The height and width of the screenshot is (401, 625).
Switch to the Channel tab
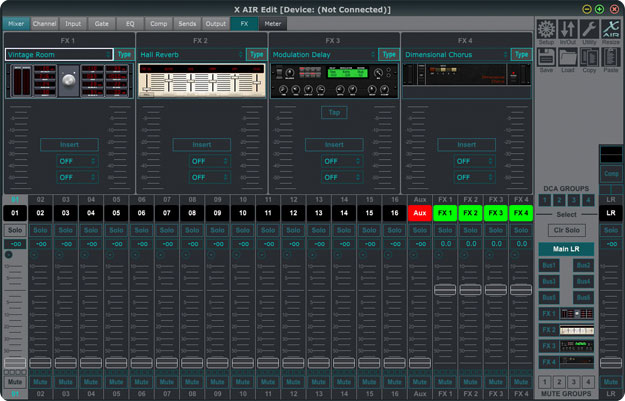tap(44, 24)
